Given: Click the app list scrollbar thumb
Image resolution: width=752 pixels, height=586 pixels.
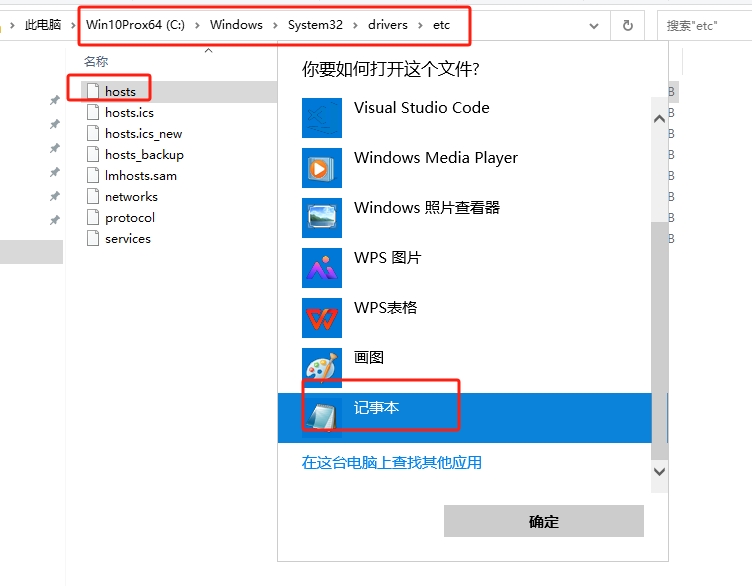Looking at the screenshot, I should click(x=659, y=340).
